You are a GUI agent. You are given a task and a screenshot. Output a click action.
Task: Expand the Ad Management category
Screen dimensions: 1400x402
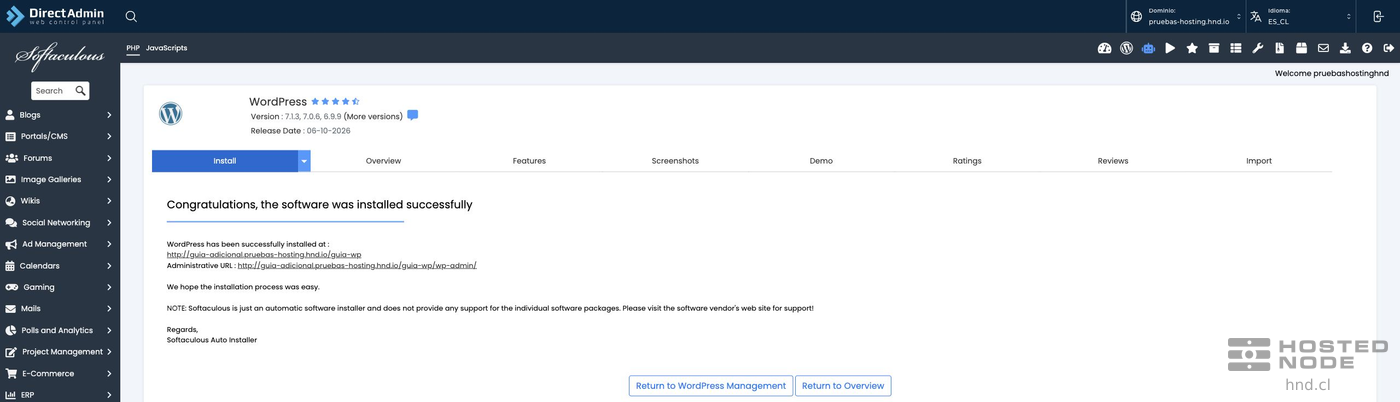[x=60, y=244]
